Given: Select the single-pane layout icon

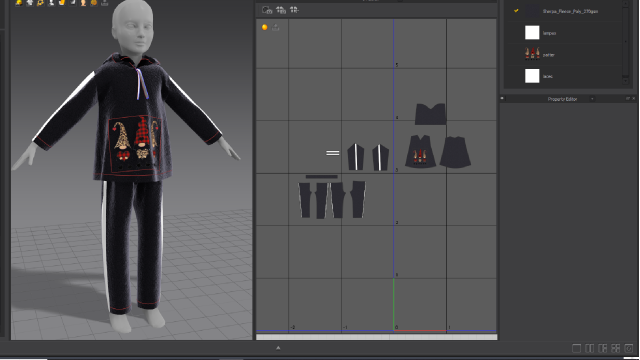Looking at the screenshot, I should tap(576, 348).
